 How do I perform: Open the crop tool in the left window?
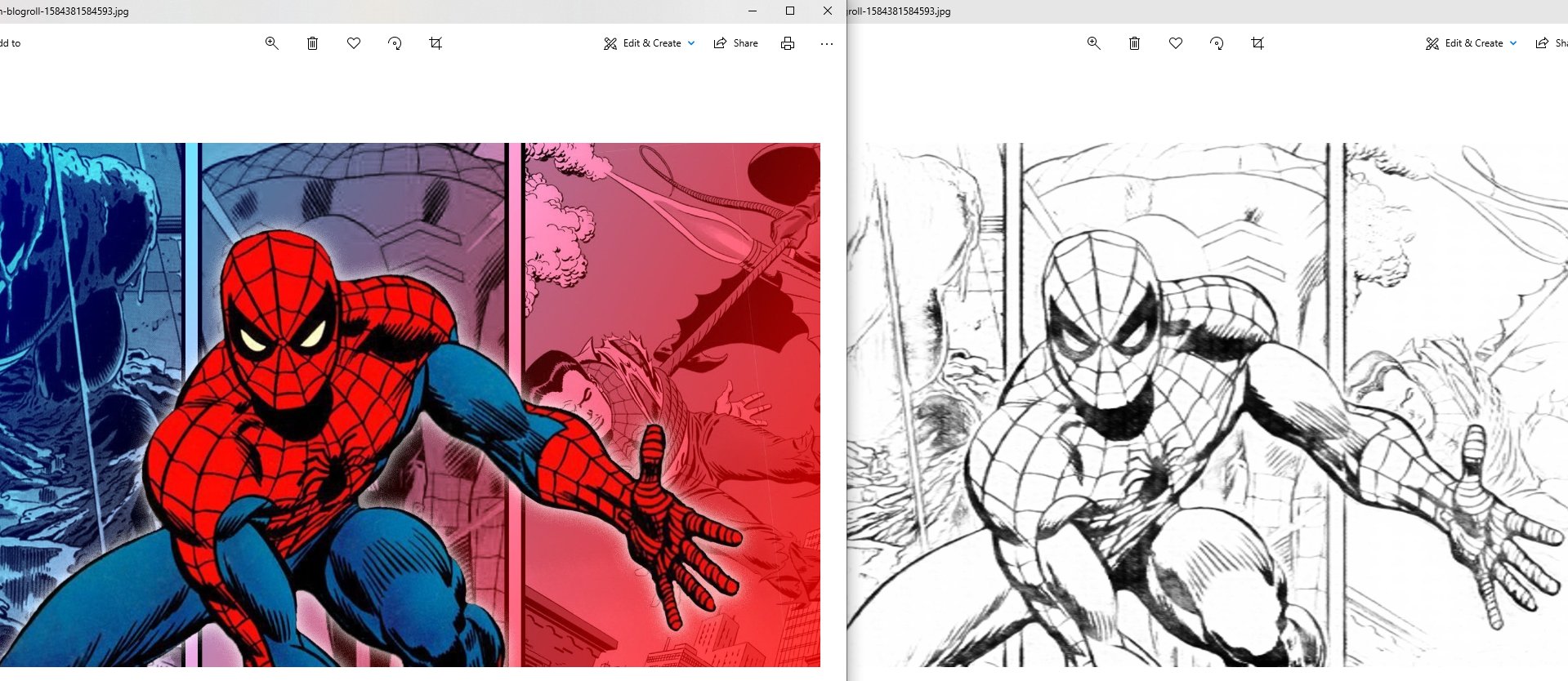(436, 43)
